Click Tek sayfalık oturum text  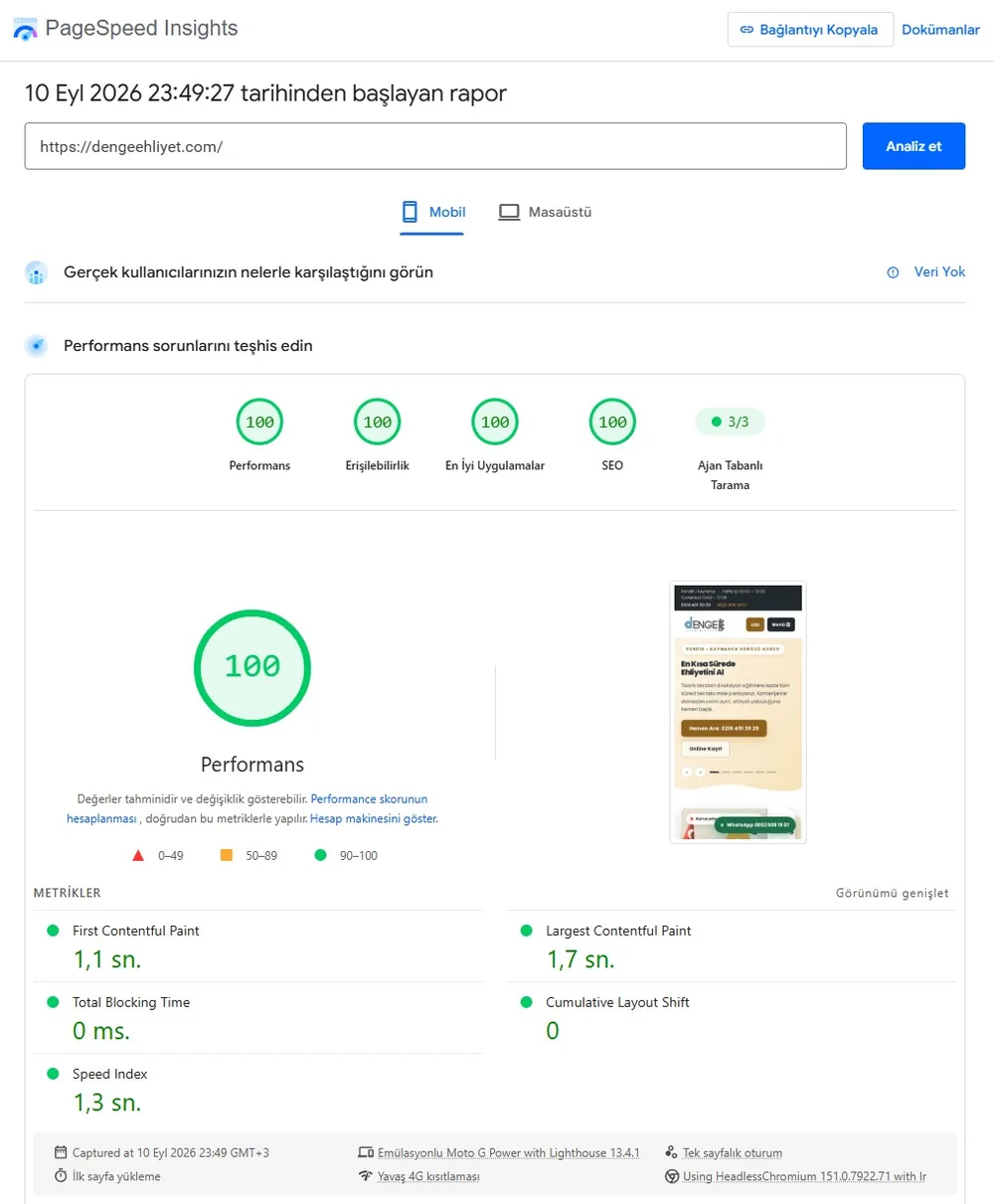(x=733, y=1153)
